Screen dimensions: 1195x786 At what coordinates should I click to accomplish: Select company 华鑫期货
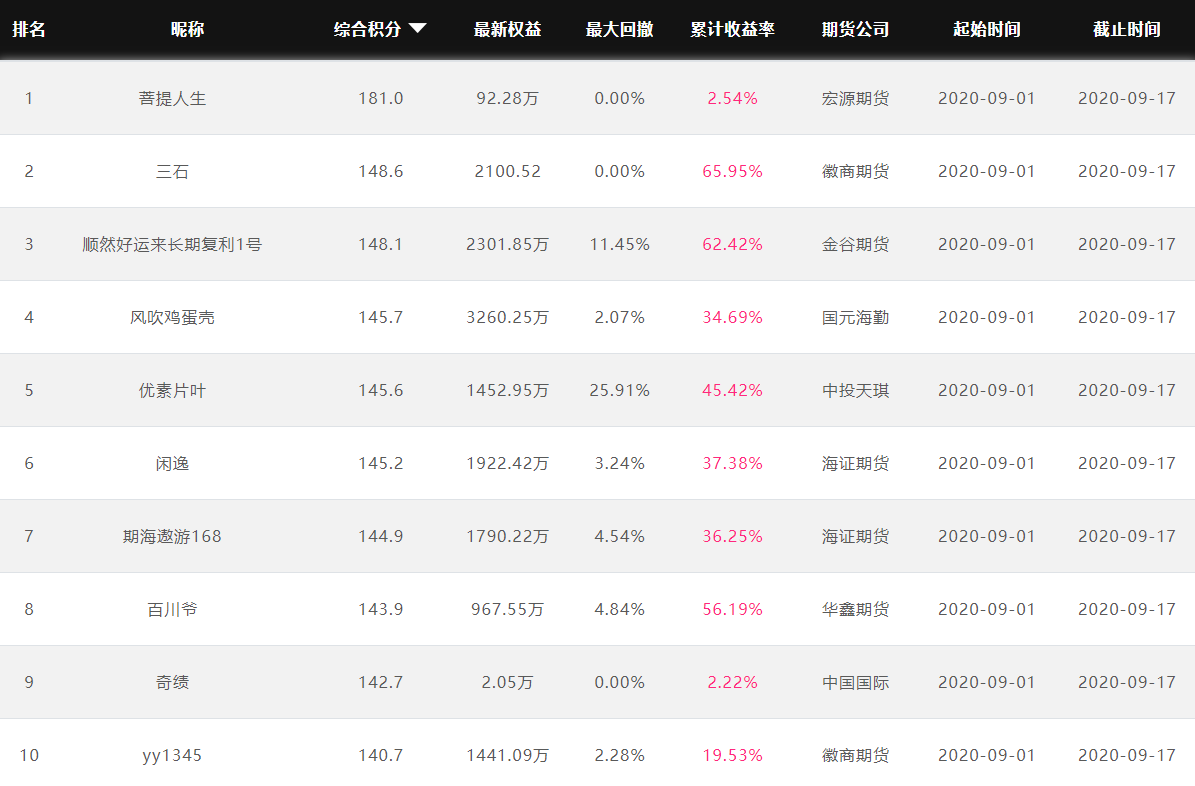pos(855,609)
